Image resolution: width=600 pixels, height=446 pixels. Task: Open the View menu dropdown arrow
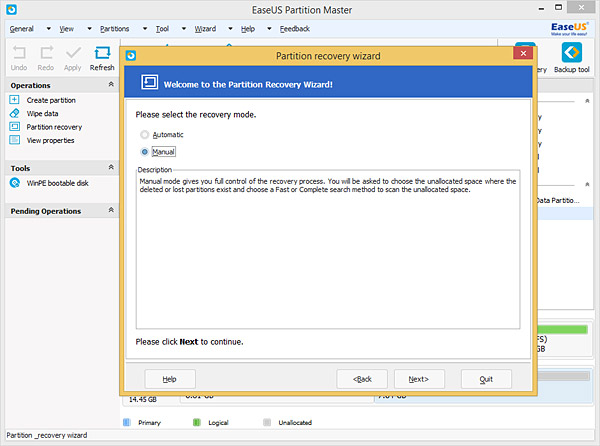pyautogui.click(x=89, y=28)
